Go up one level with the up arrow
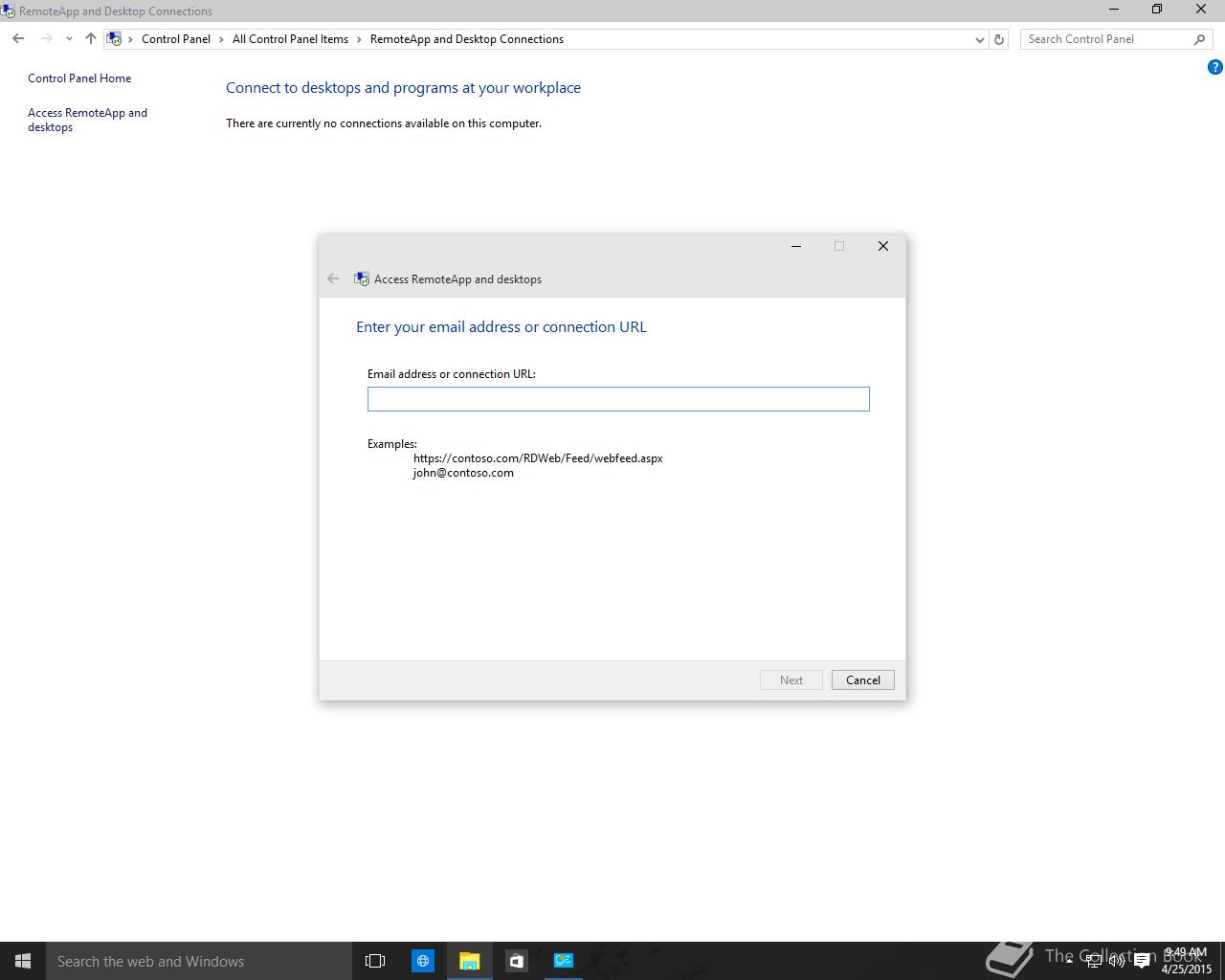 (x=91, y=39)
